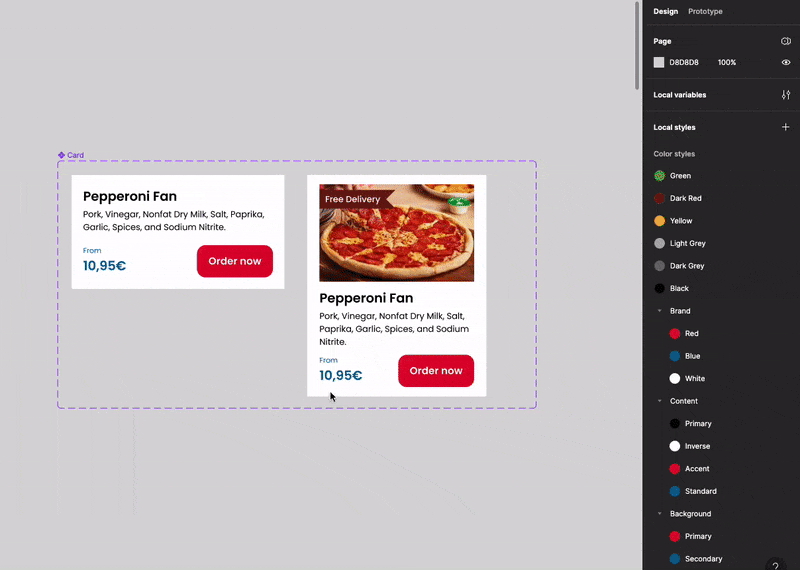Click the D8D8D8 page color swatch
The width and height of the screenshot is (800, 570).
click(659, 62)
